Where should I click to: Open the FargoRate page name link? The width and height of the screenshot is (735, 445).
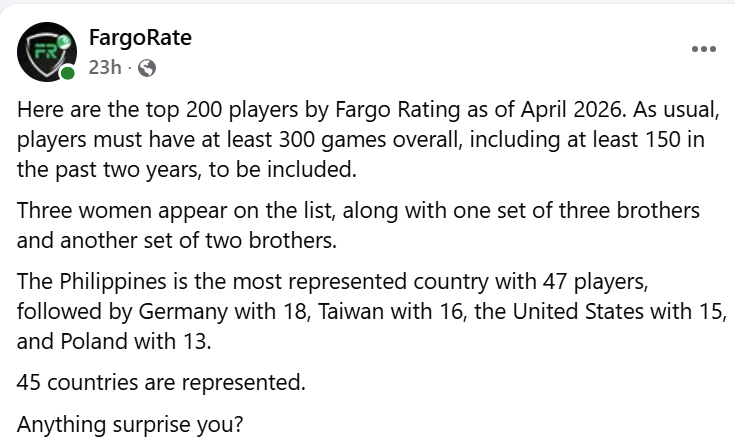coord(140,39)
